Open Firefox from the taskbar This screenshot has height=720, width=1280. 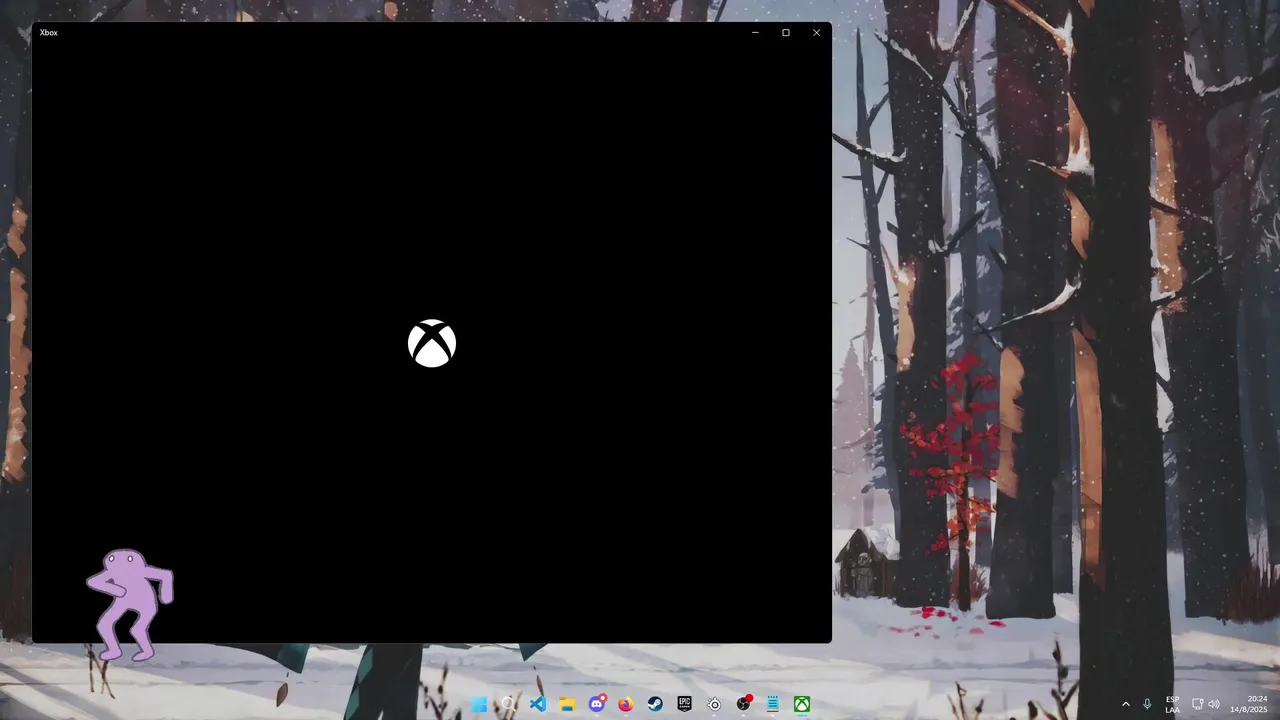626,704
